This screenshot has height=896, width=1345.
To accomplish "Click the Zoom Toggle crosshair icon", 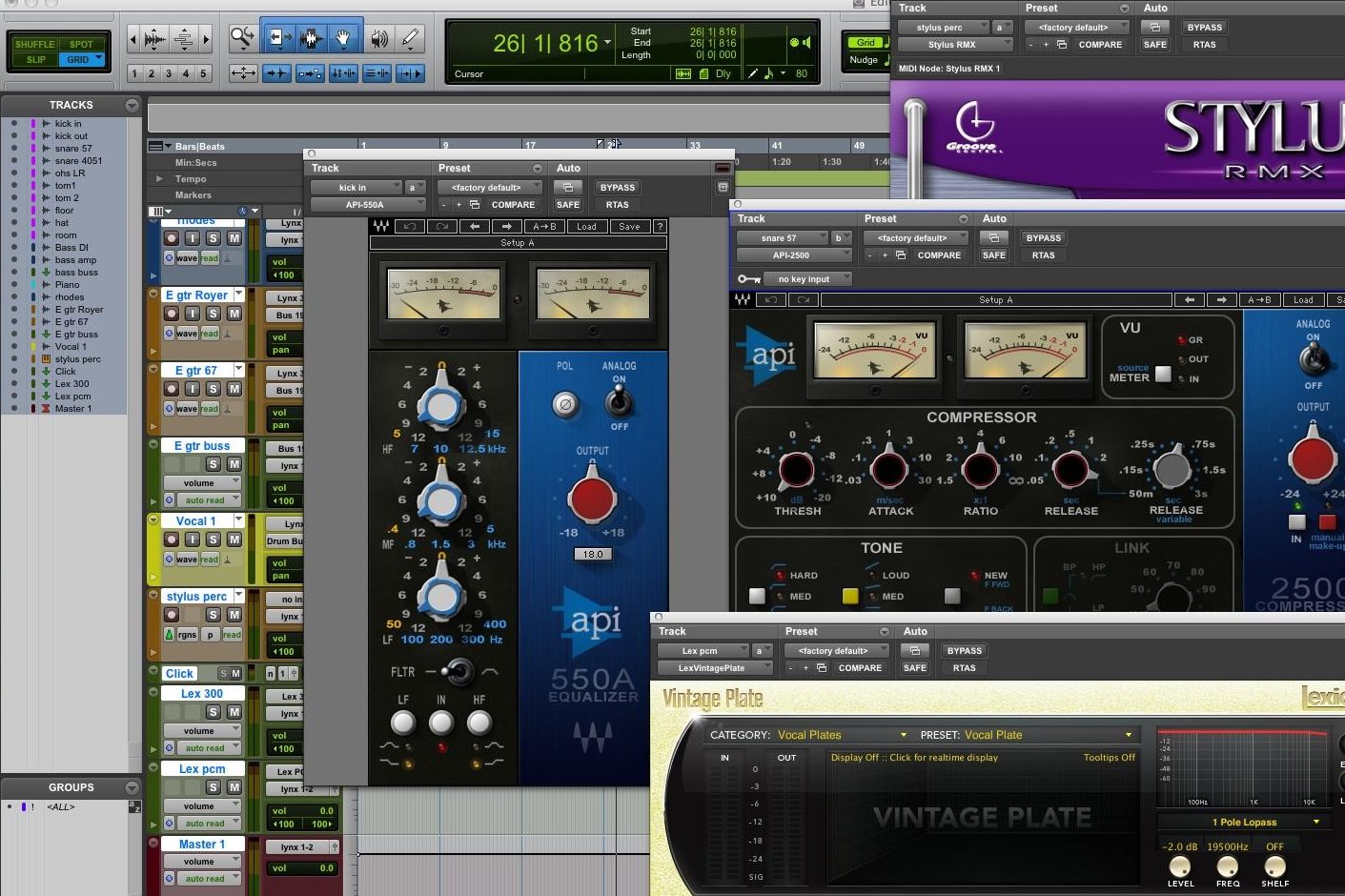I will [x=243, y=72].
